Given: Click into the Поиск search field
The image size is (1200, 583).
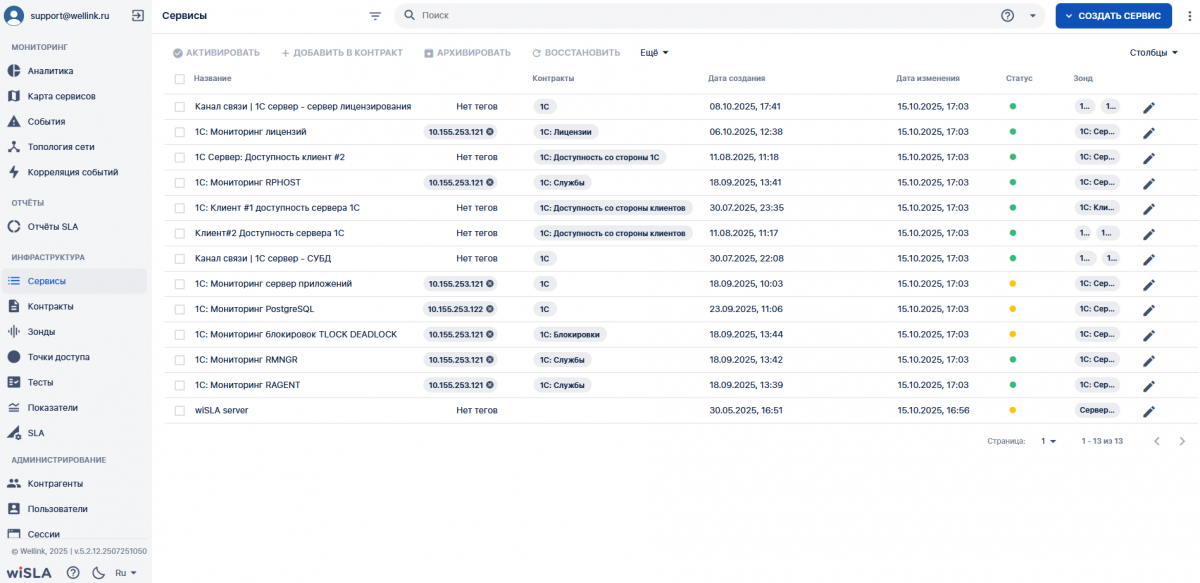Looking at the screenshot, I should point(700,16).
